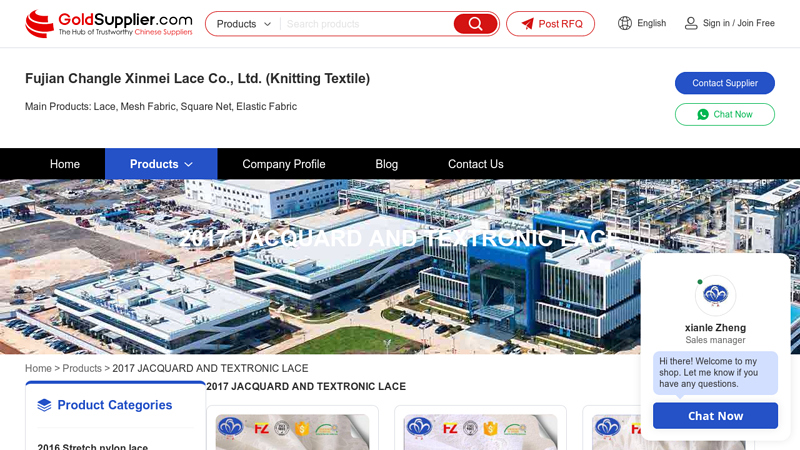Viewport: 800px width, 450px height.
Task: Click the Products breadcrumb link
Action: coord(82,368)
